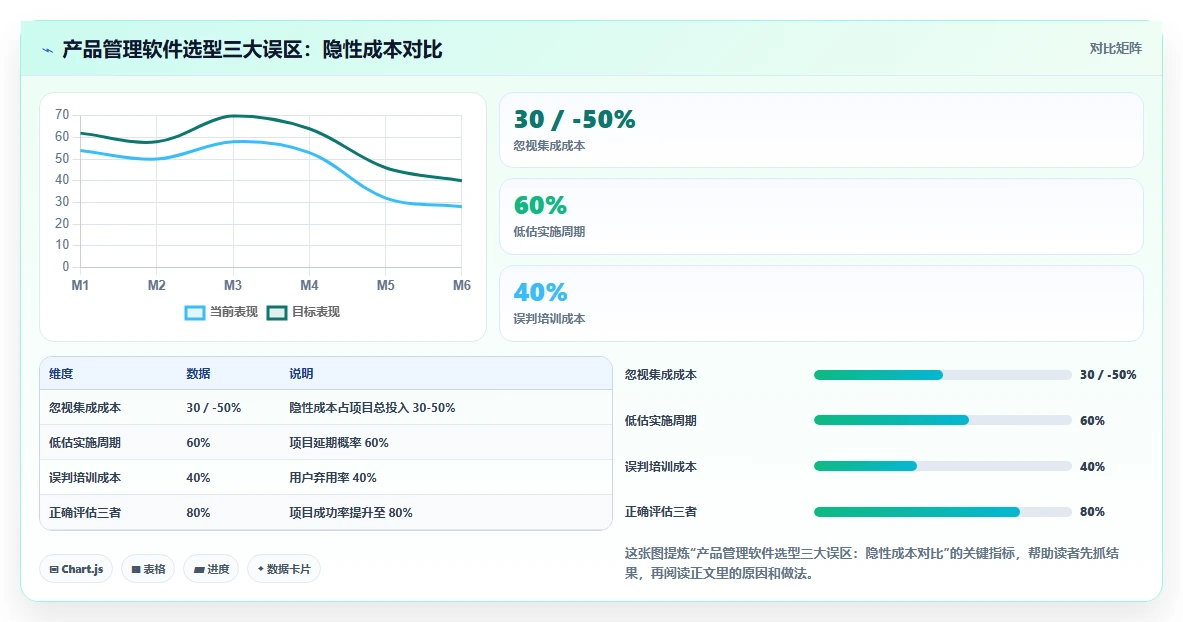Click the summary paragraph below progress bars
The height and width of the screenshot is (622, 1183).
[871, 563]
